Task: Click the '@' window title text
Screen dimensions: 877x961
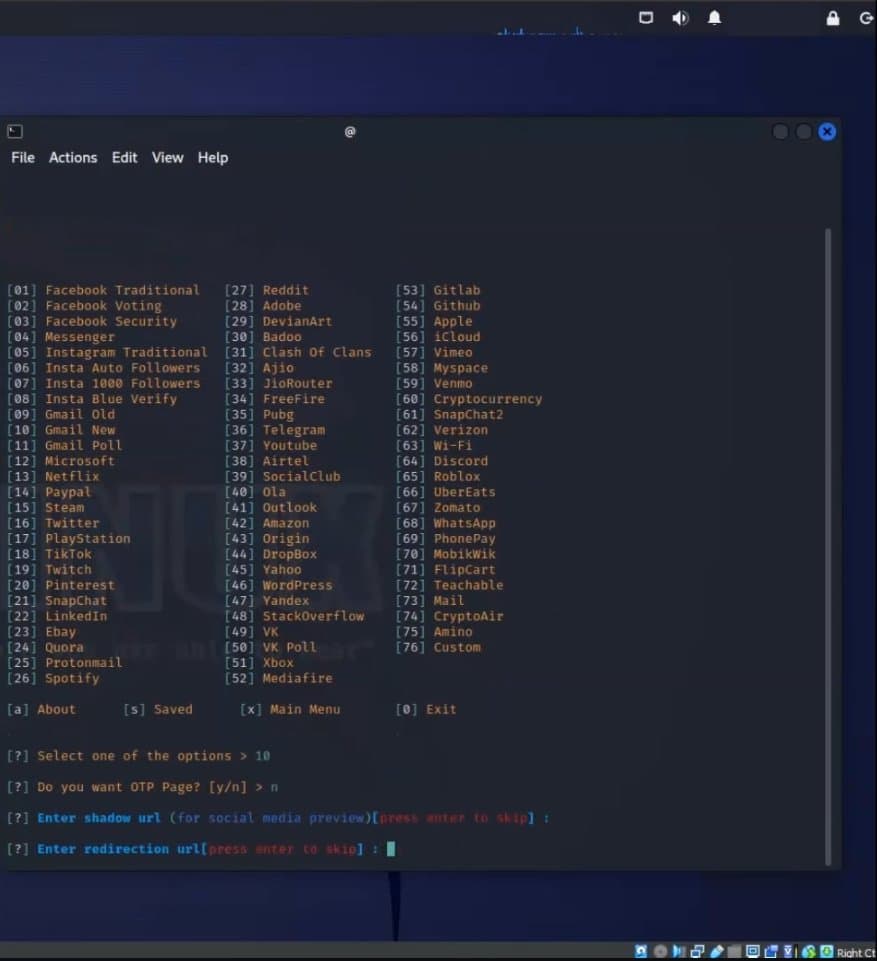Action: pyautogui.click(x=350, y=131)
